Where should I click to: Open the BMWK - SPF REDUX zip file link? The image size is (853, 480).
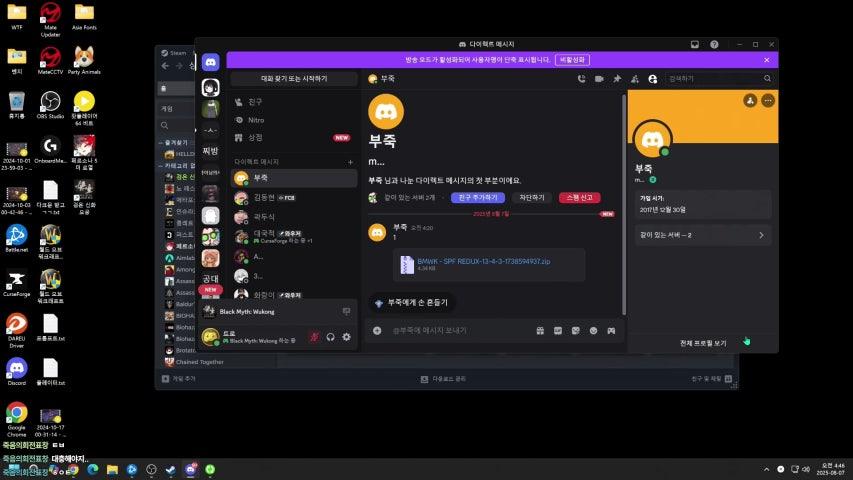coord(484,261)
